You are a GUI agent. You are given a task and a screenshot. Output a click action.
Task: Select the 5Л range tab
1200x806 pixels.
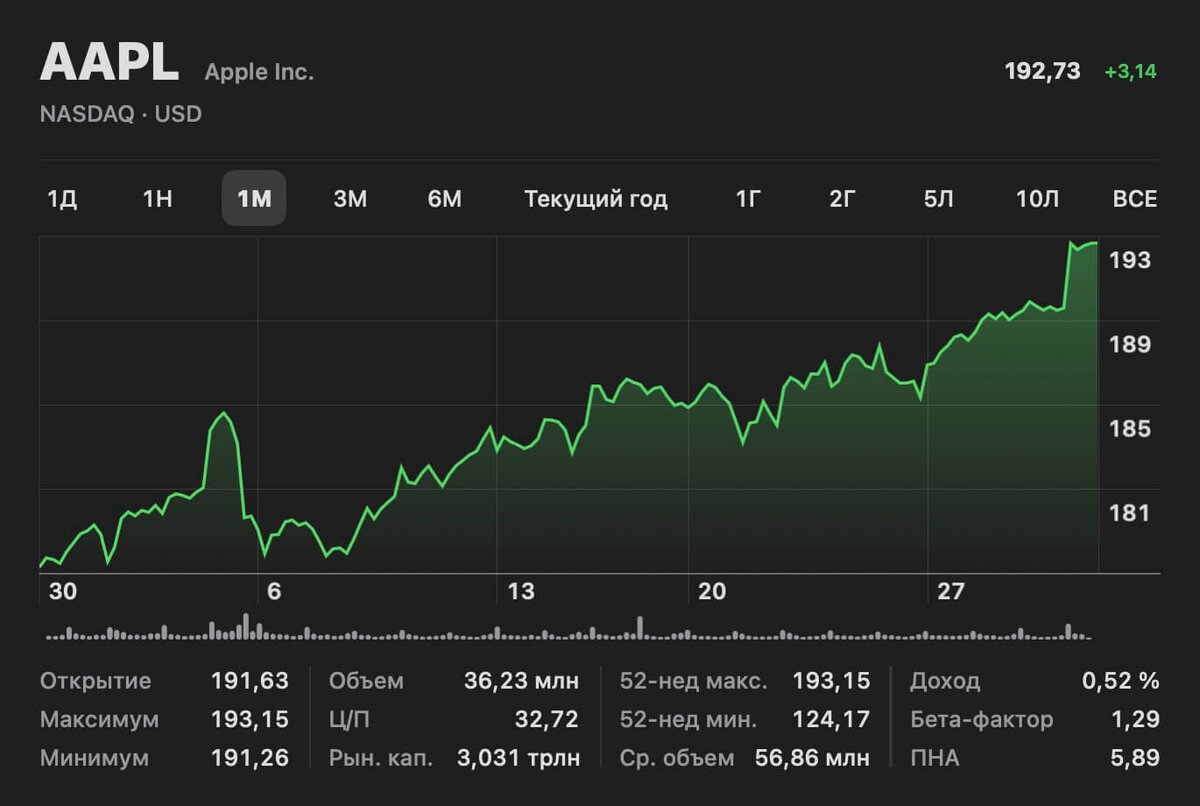[x=938, y=199]
